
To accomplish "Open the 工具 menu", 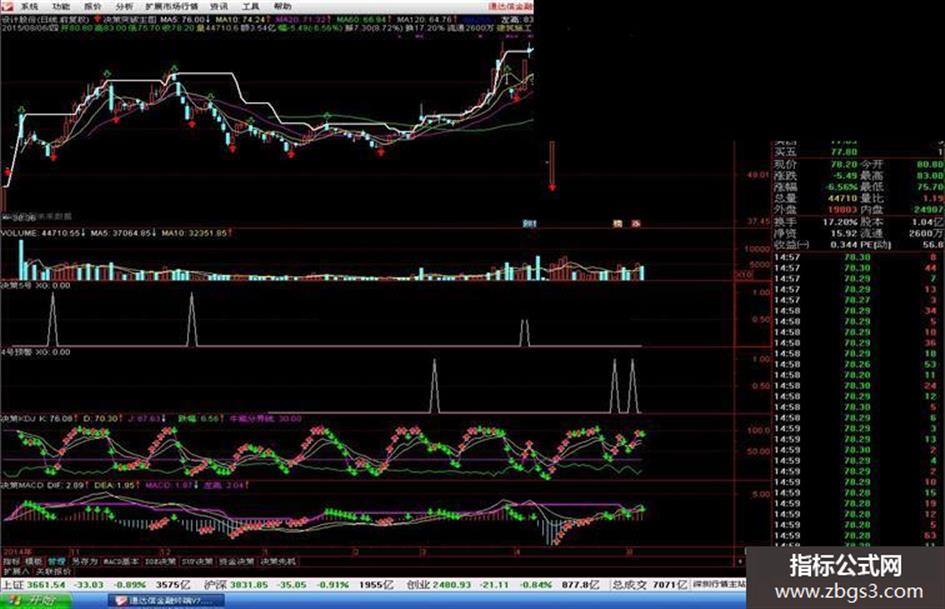I will point(250,7).
